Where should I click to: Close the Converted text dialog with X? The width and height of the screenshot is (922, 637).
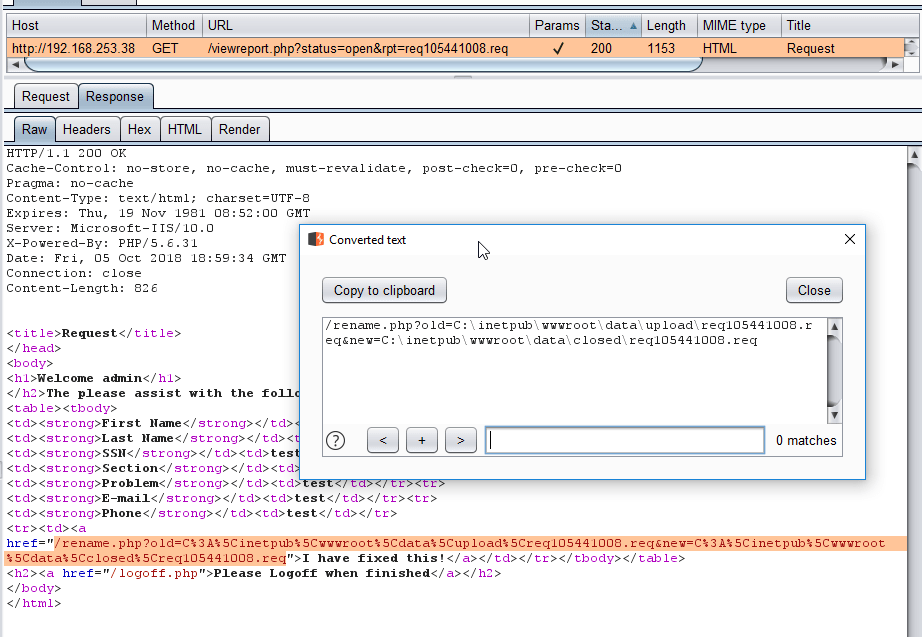(850, 240)
